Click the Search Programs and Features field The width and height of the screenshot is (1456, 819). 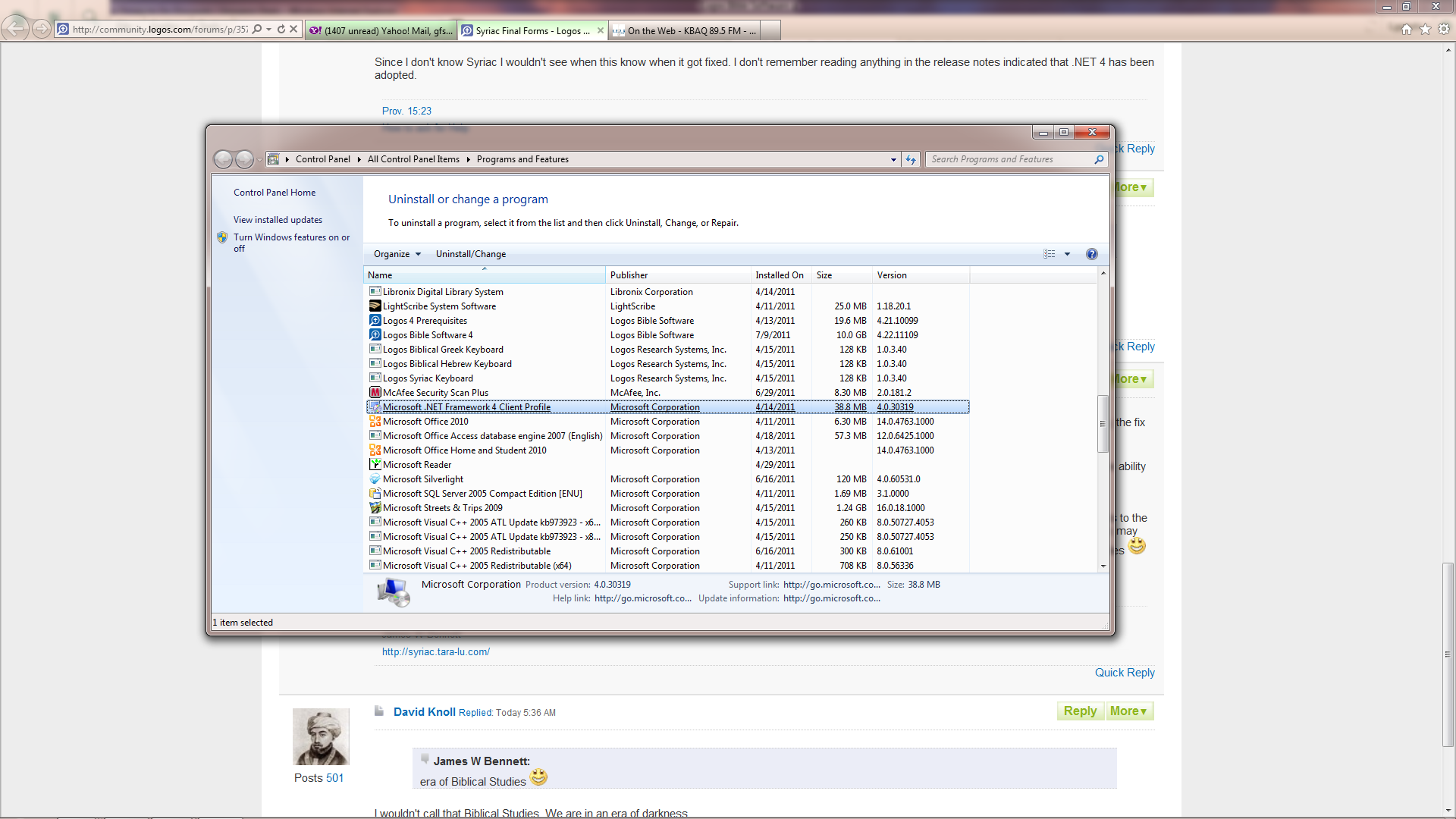tap(1009, 159)
